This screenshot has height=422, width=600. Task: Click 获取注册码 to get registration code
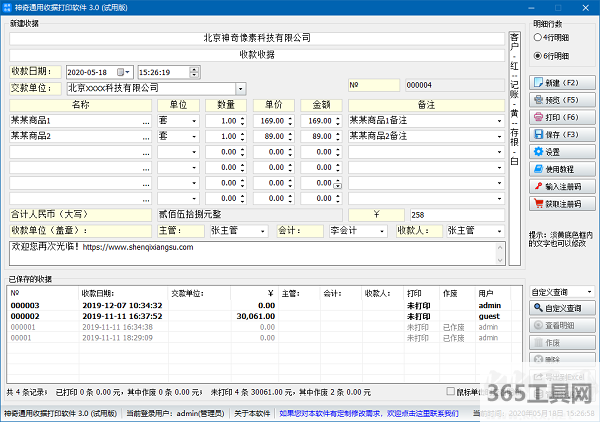562,204
